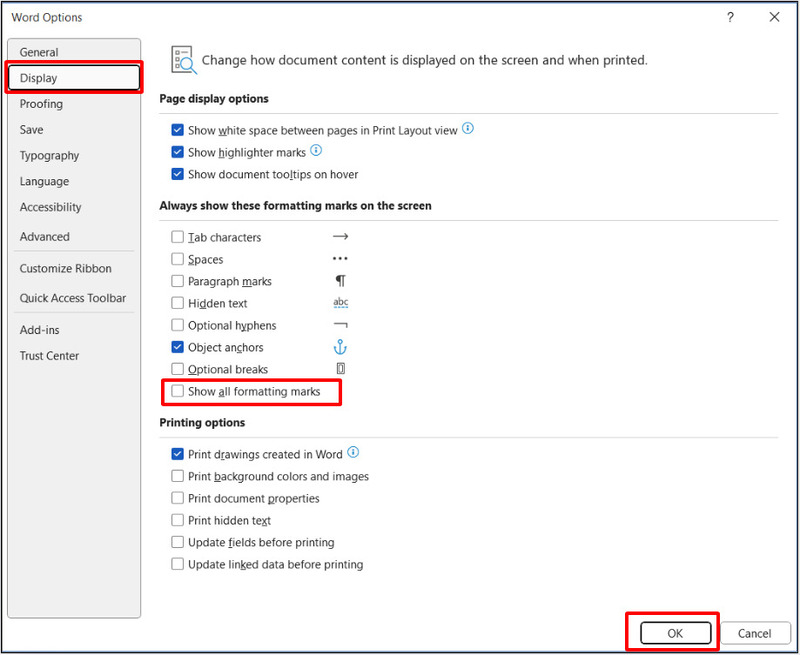Click the hidden text abc symbol
The image size is (800, 655).
(x=340, y=303)
